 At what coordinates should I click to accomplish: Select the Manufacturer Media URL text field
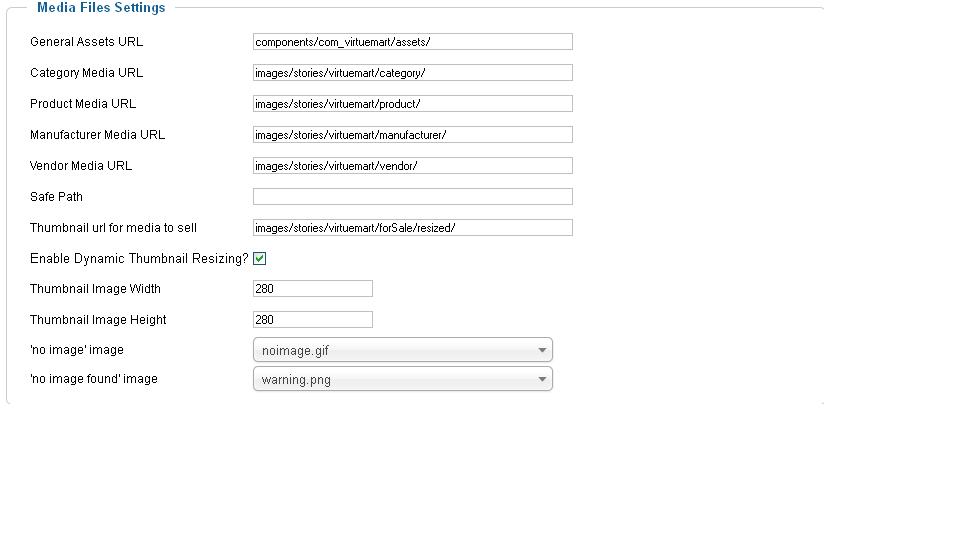412,135
